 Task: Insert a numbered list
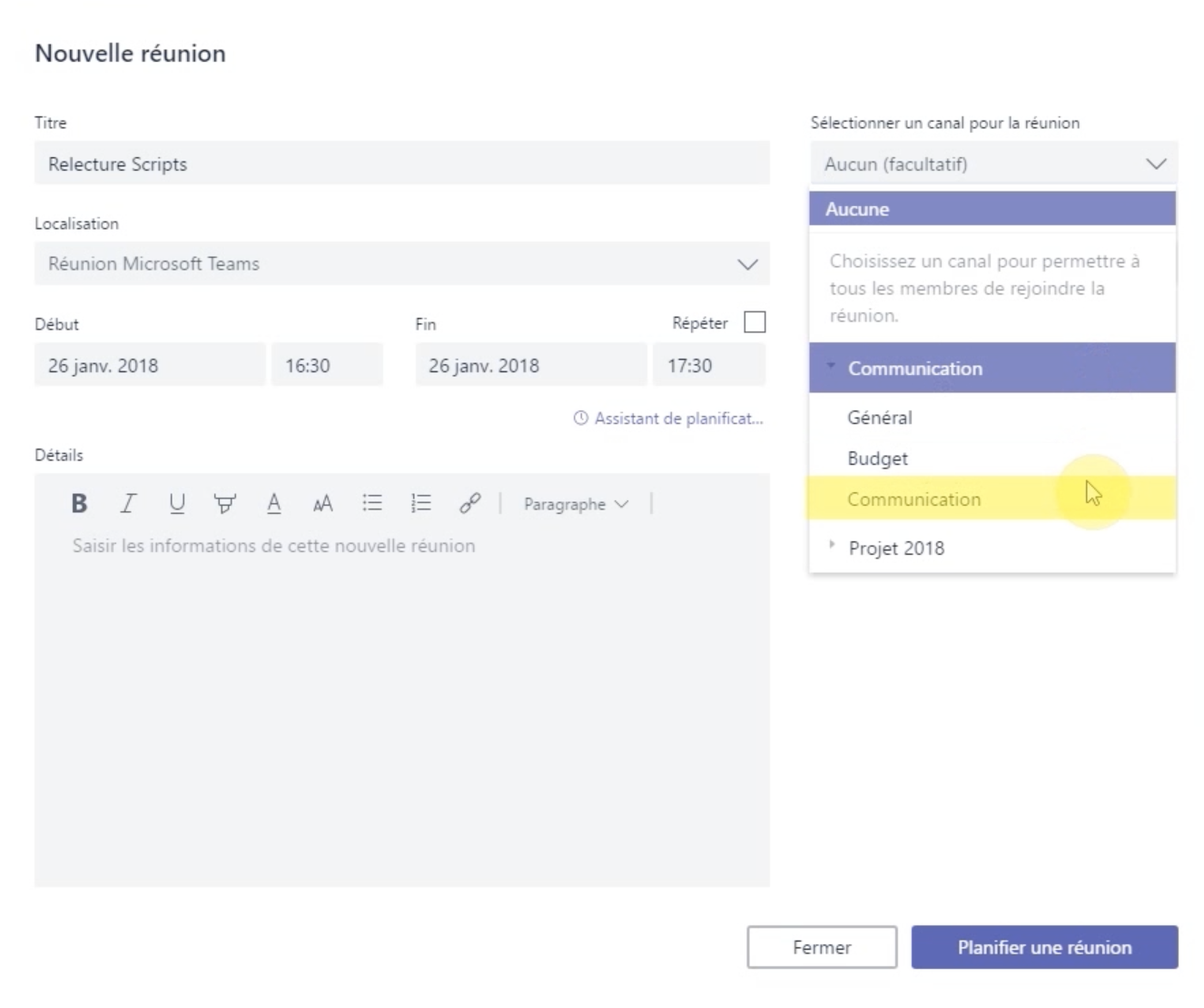[x=421, y=503]
